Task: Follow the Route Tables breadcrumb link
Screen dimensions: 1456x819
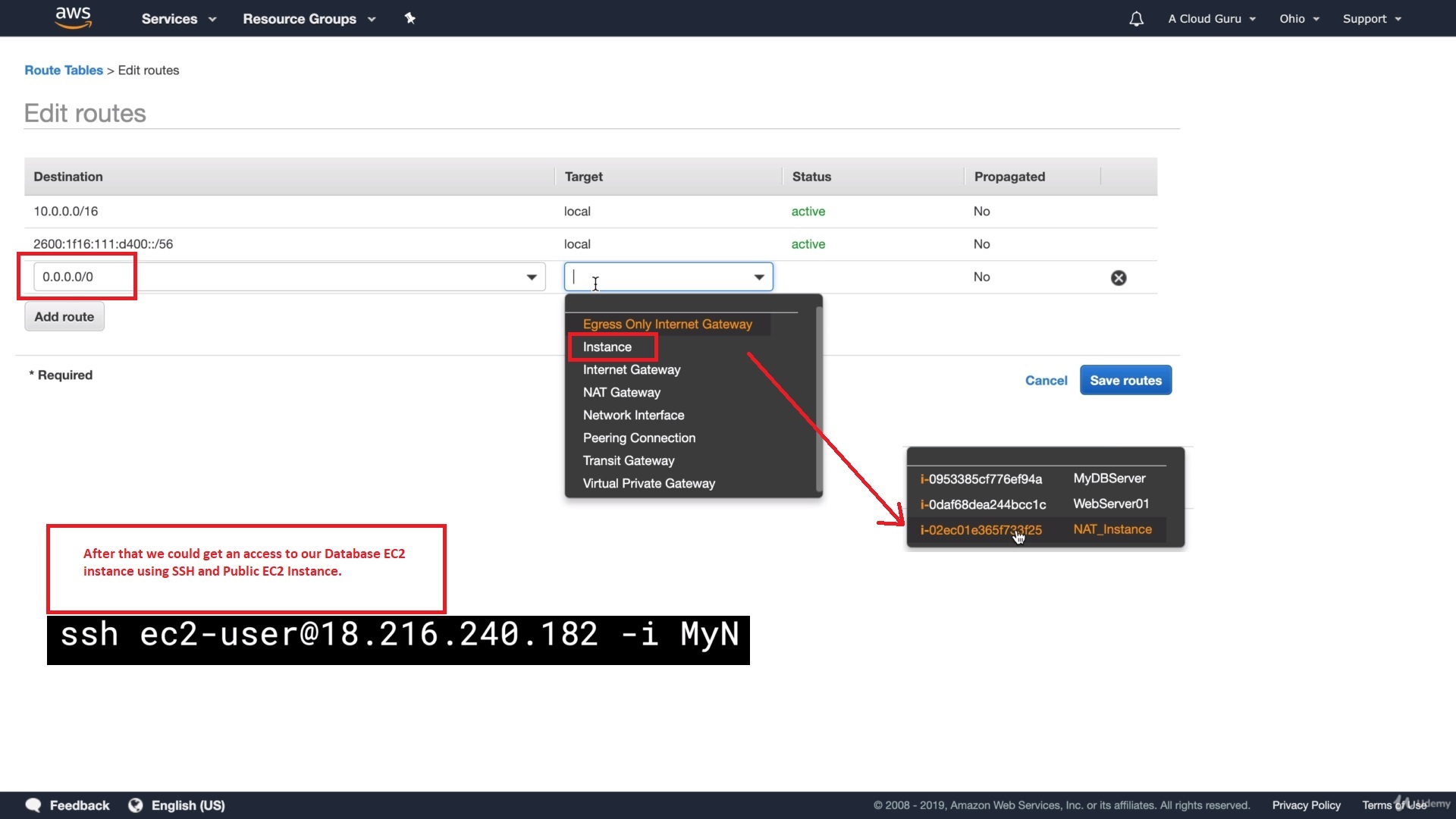Action: [x=64, y=71]
